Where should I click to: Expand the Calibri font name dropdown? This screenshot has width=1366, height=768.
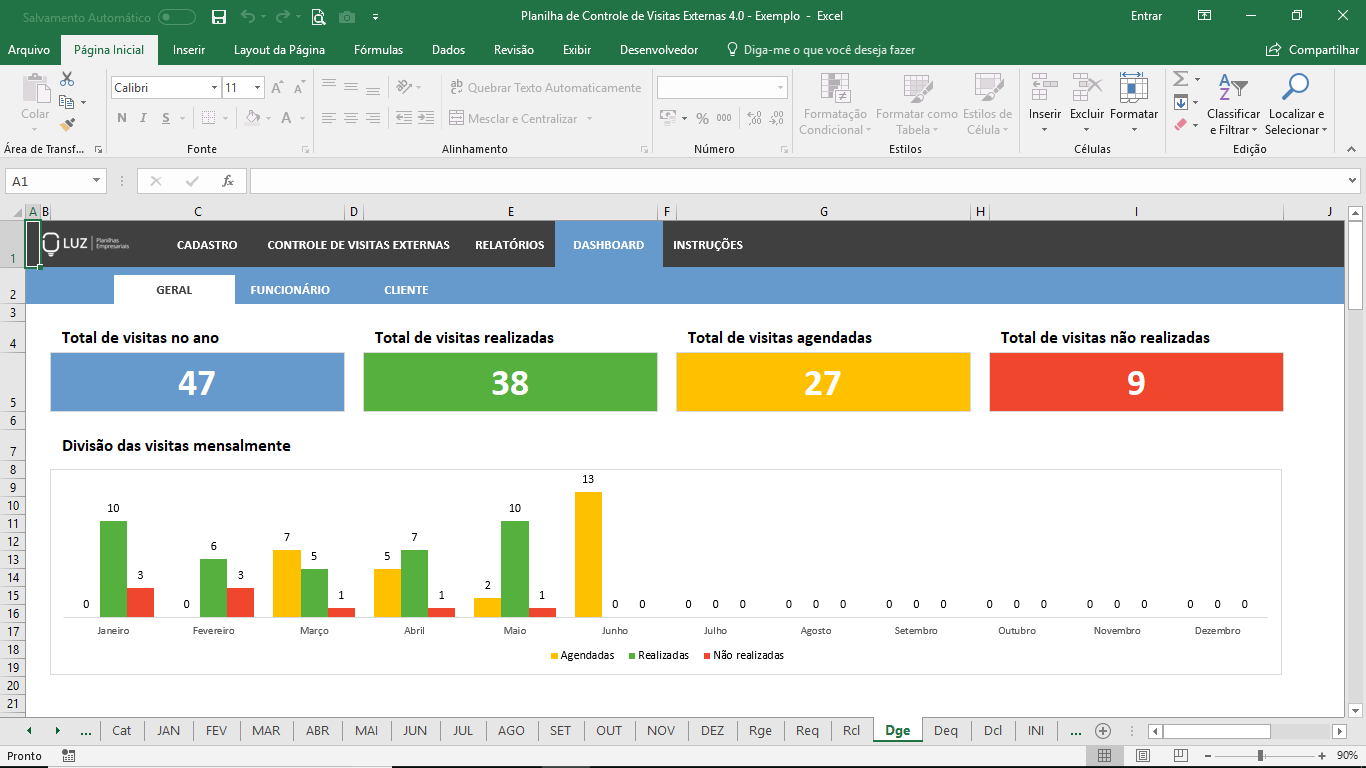214,88
